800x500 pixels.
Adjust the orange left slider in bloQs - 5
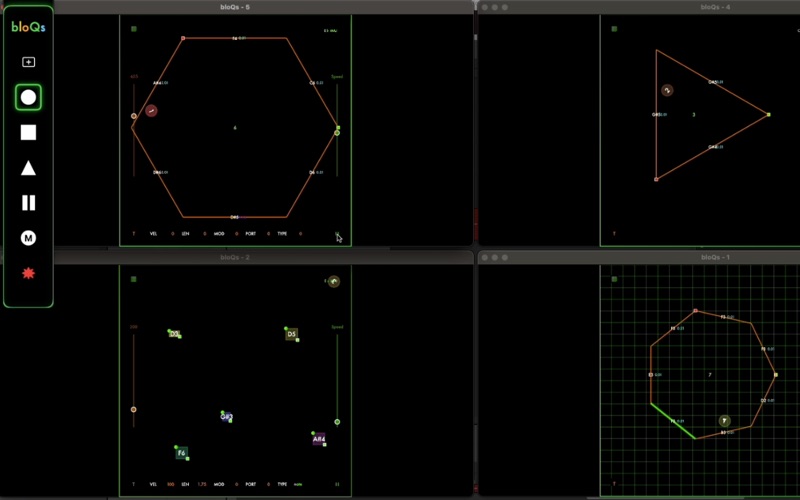134,116
